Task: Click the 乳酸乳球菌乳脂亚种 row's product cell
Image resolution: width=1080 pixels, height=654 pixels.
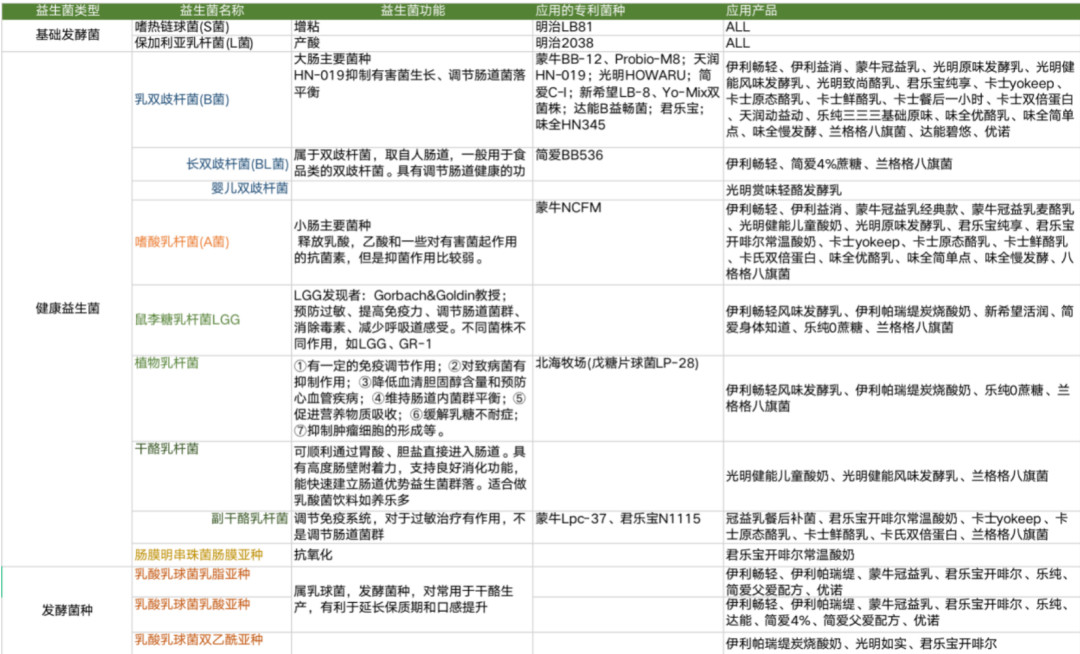Action: tap(901, 582)
